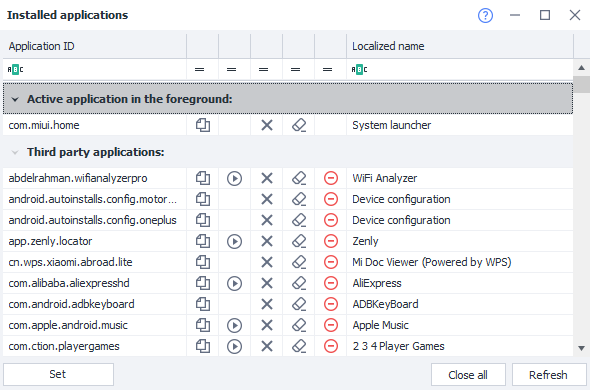
Task: Sort by Application ID column header
Action: pyautogui.click(x=94, y=46)
